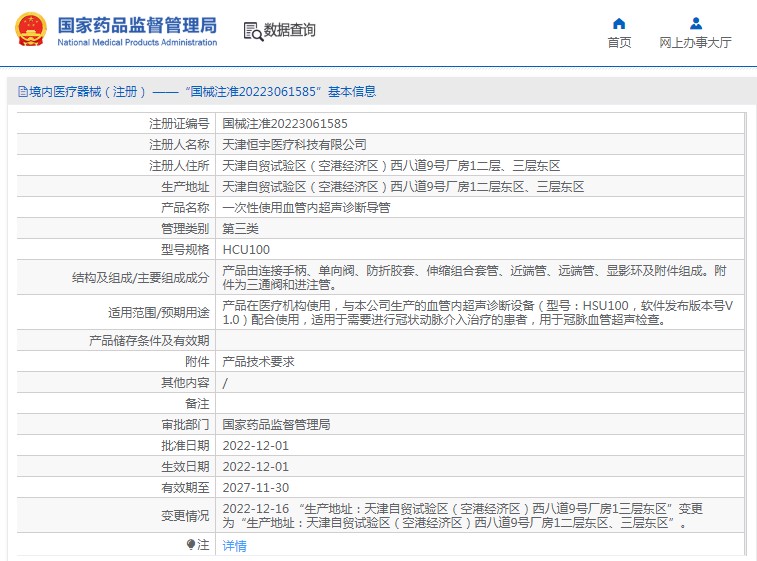This screenshot has width=757, height=561.
Task: Click the 变更情况 change record text
Action: [463, 515]
